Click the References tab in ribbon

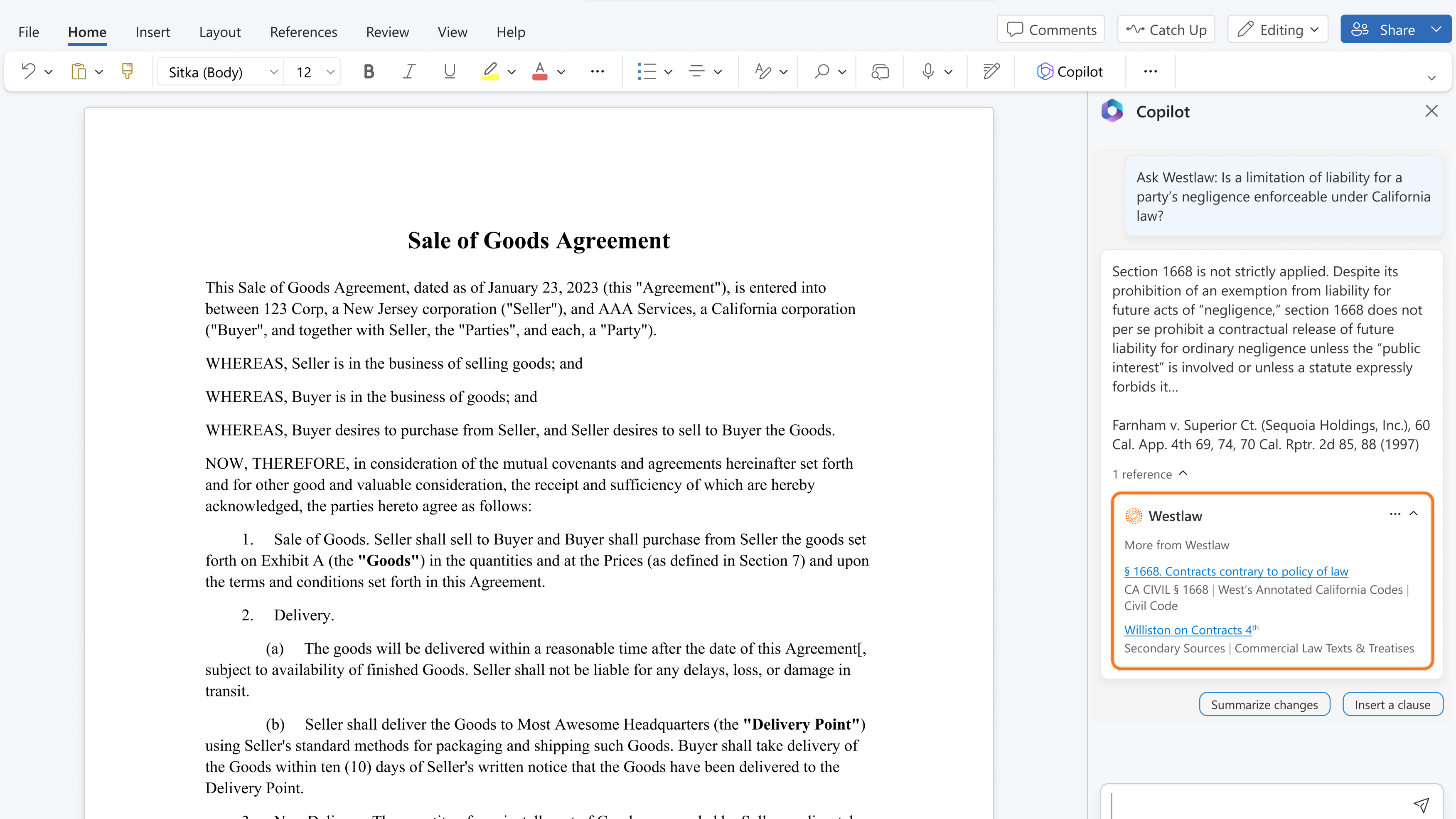(303, 31)
